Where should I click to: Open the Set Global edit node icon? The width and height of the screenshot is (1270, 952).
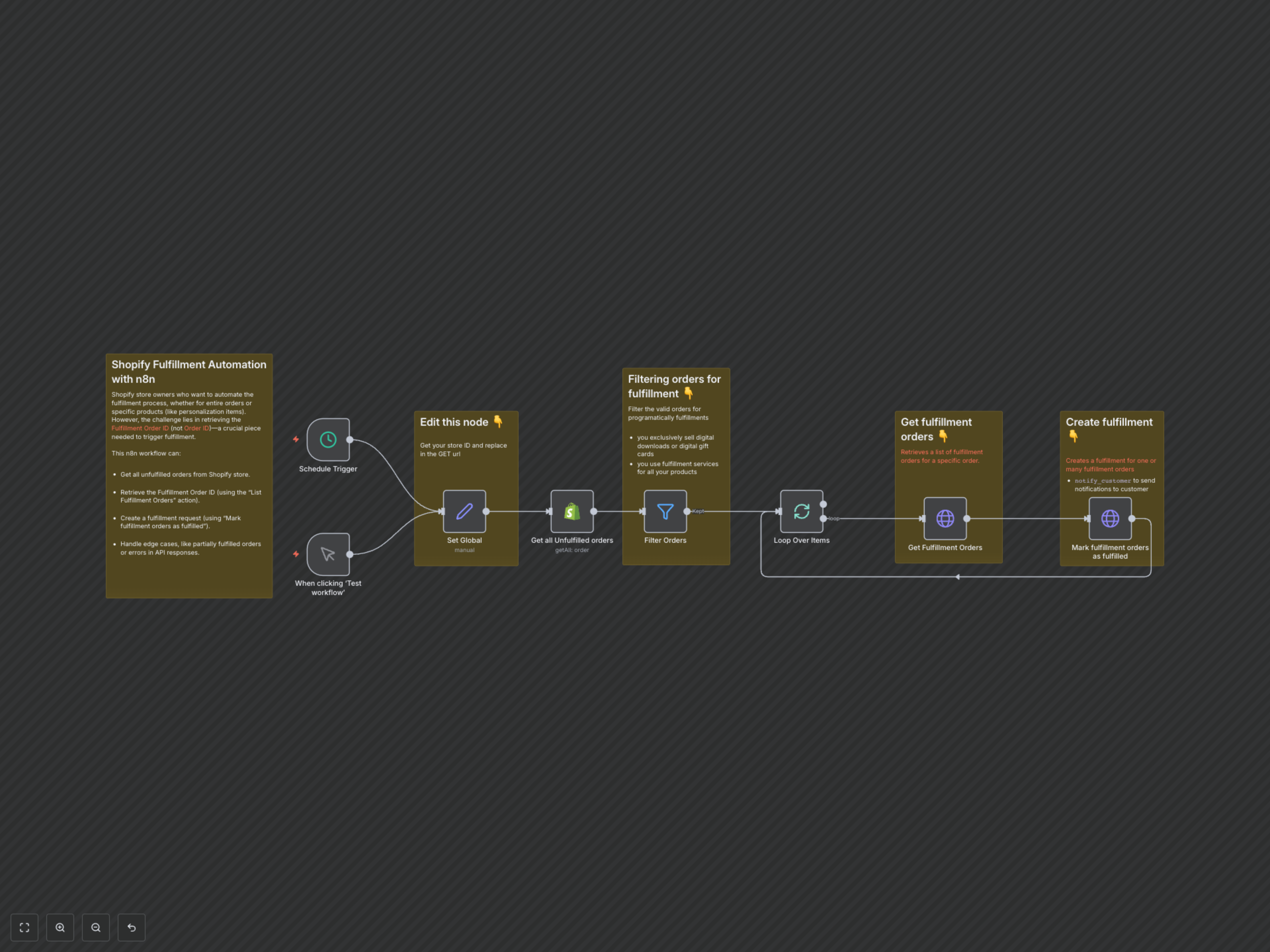(x=464, y=511)
